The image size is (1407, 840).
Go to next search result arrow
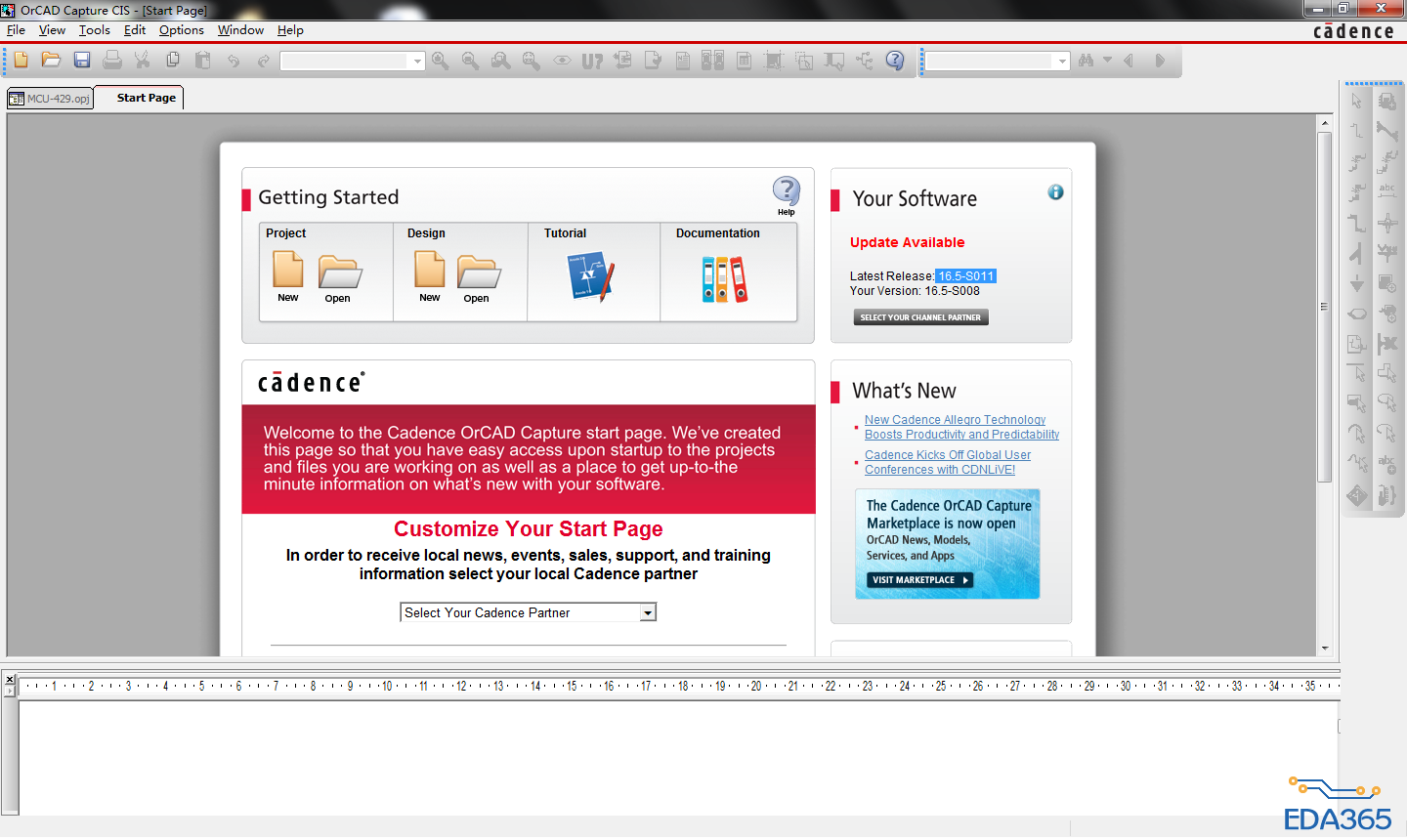[x=1160, y=61]
